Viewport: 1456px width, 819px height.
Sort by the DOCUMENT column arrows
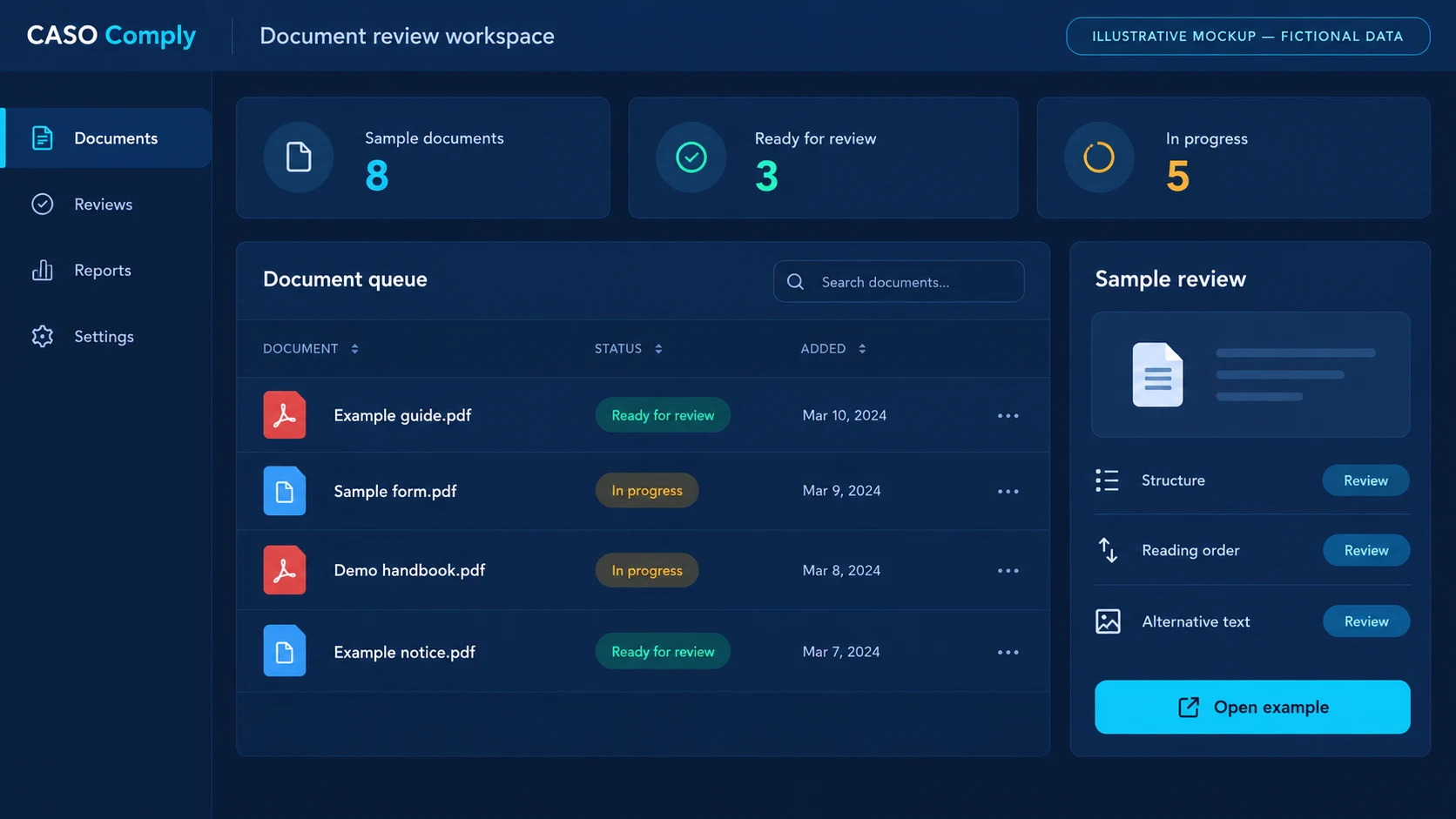point(354,349)
